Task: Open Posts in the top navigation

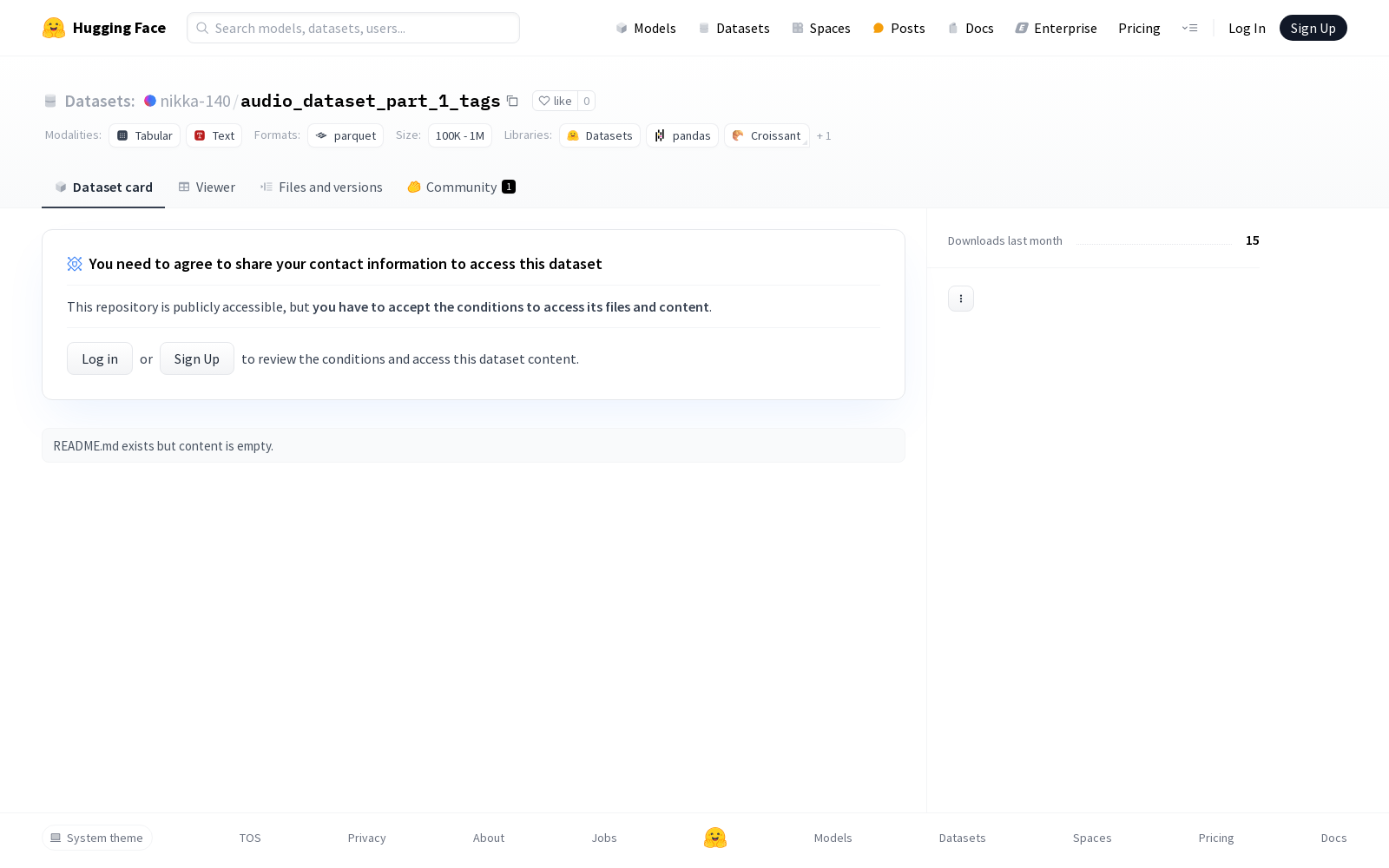Action: (899, 28)
